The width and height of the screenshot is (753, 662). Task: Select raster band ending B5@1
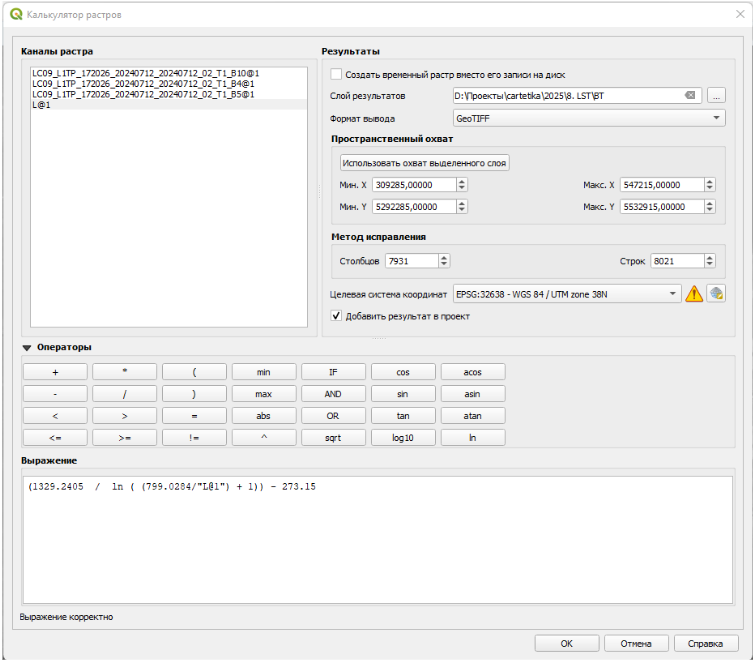tap(169, 94)
